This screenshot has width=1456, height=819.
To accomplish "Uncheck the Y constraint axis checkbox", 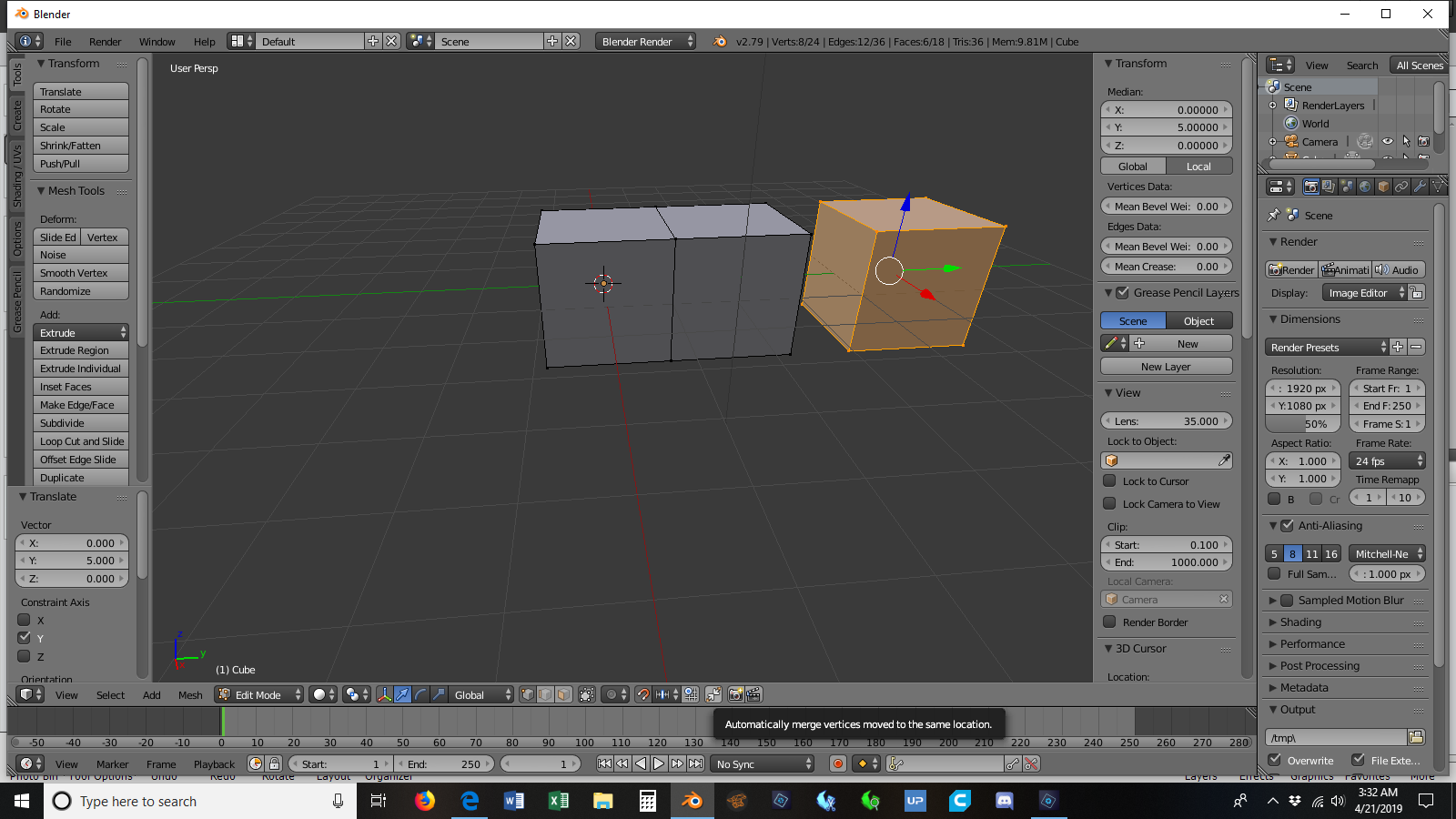I will (x=25, y=638).
